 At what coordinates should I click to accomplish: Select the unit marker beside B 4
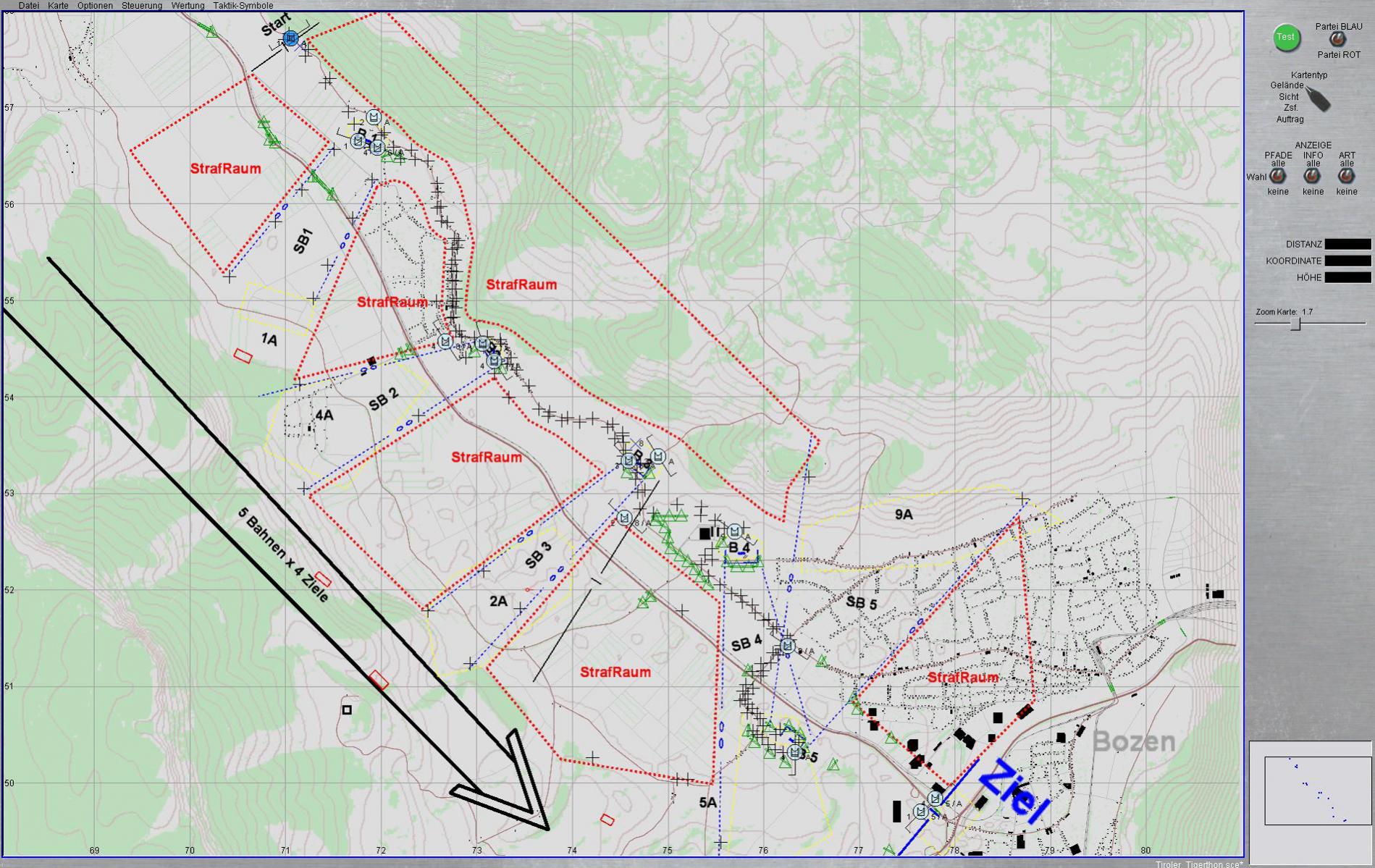coord(734,532)
